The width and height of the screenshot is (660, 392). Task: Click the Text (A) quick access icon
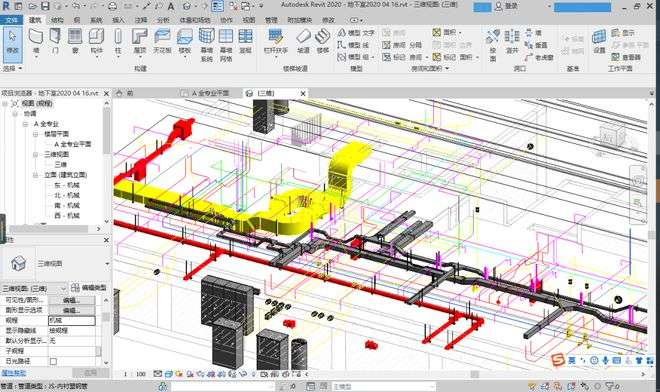coord(170,6)
